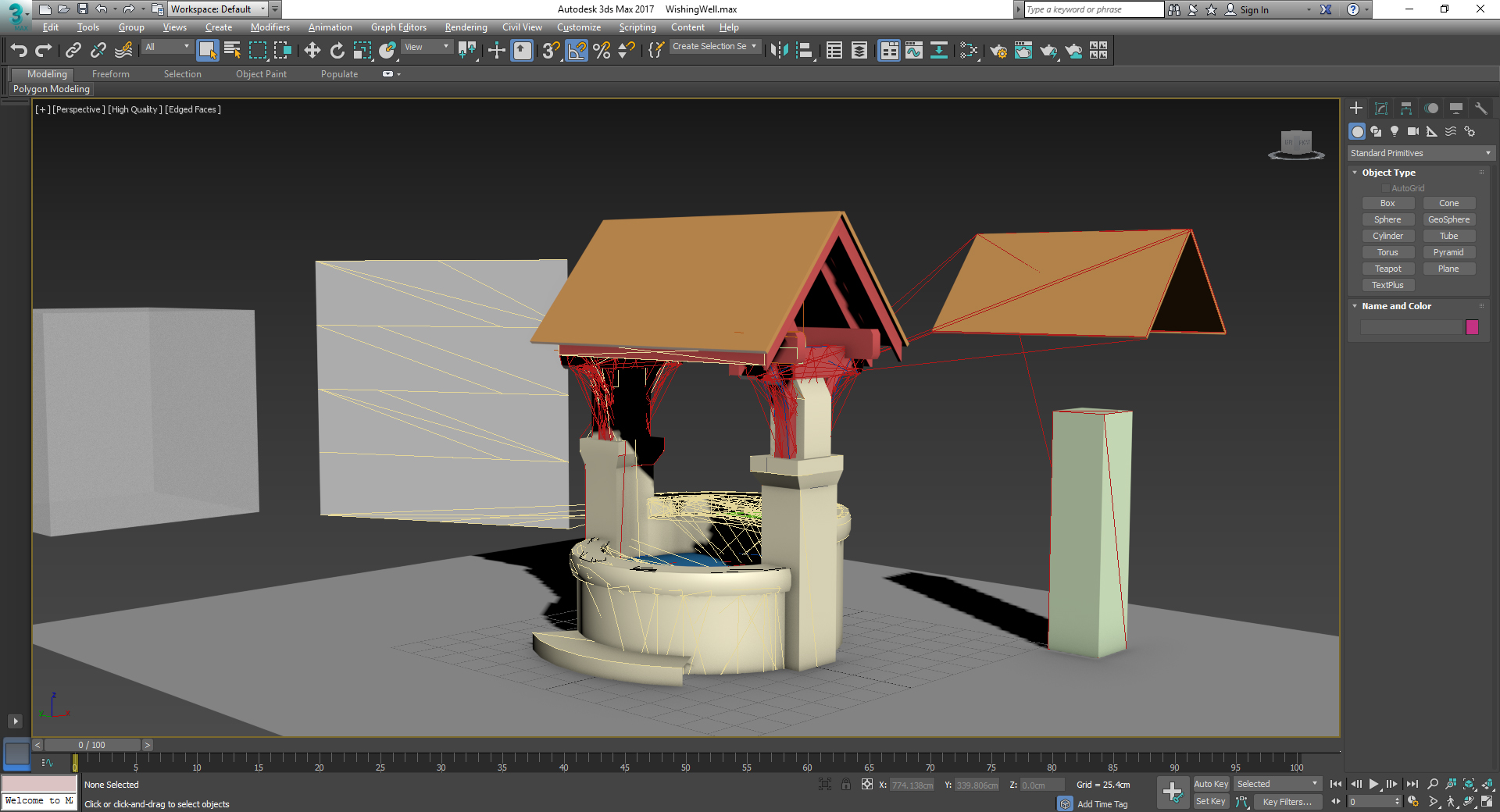The width and height of the screenshot is (1500, 812).
Task: Toggle Auto Key animation mode
Action: click(1211, 784)
